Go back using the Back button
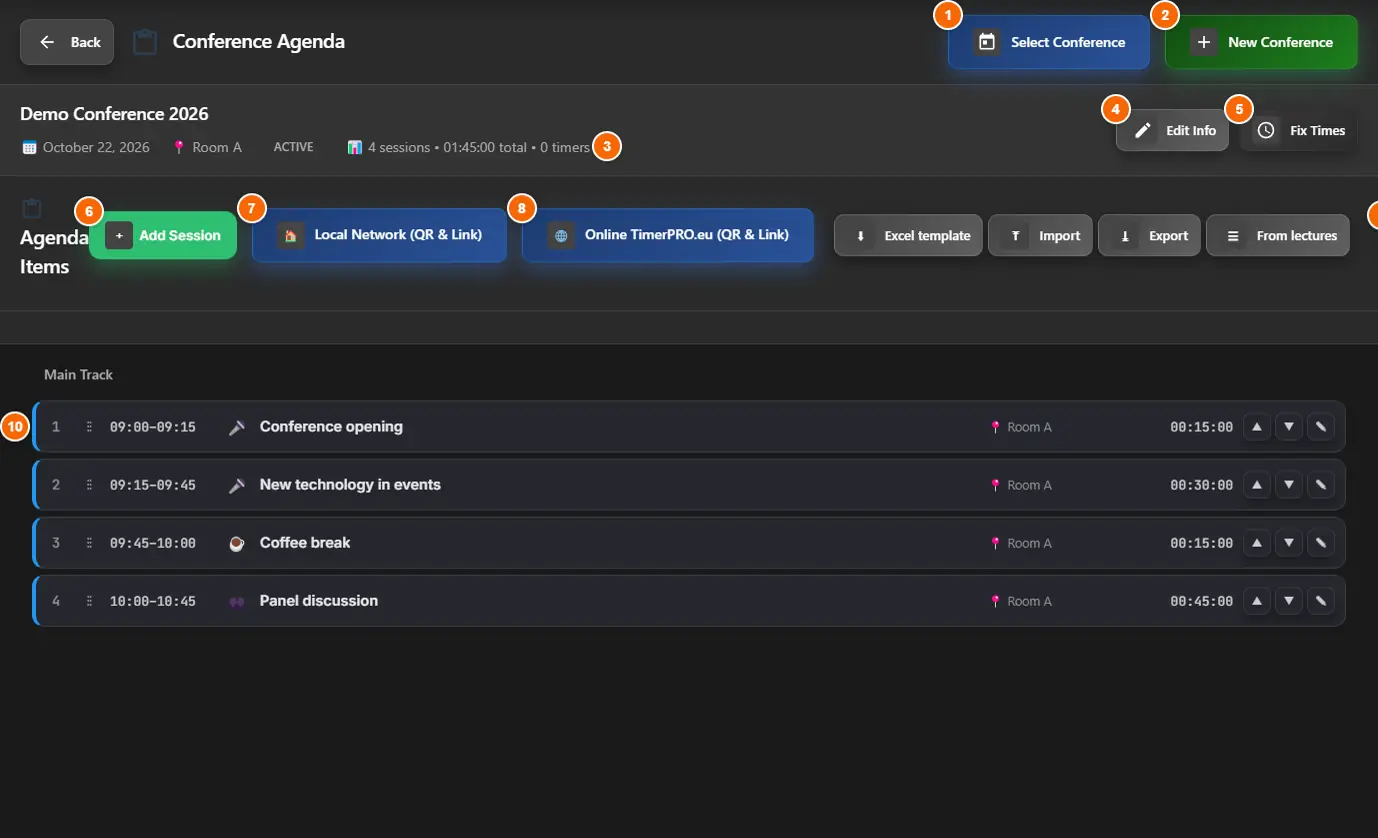 (x=67, y=42)
